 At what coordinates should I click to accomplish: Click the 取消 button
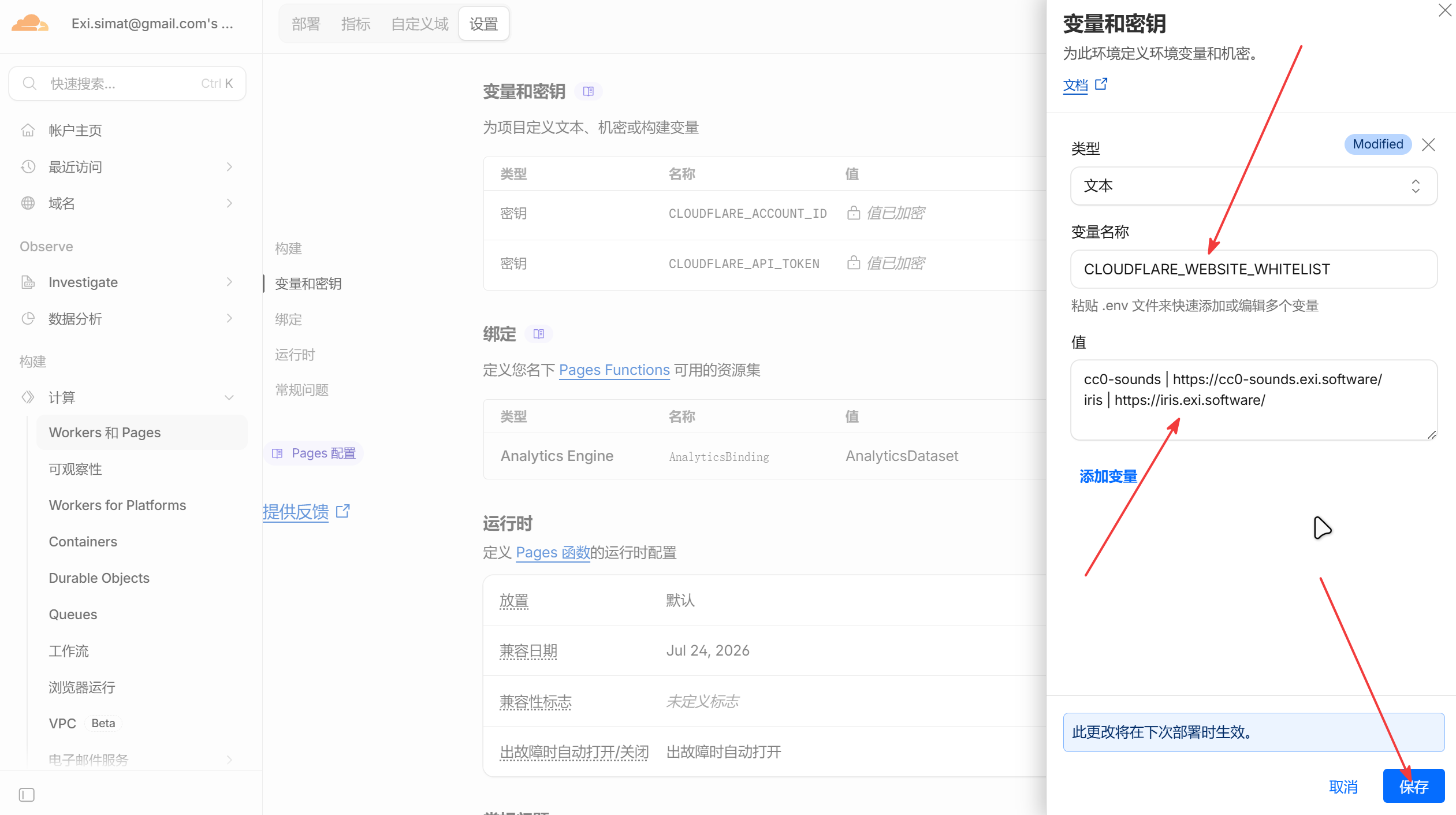1343,786
